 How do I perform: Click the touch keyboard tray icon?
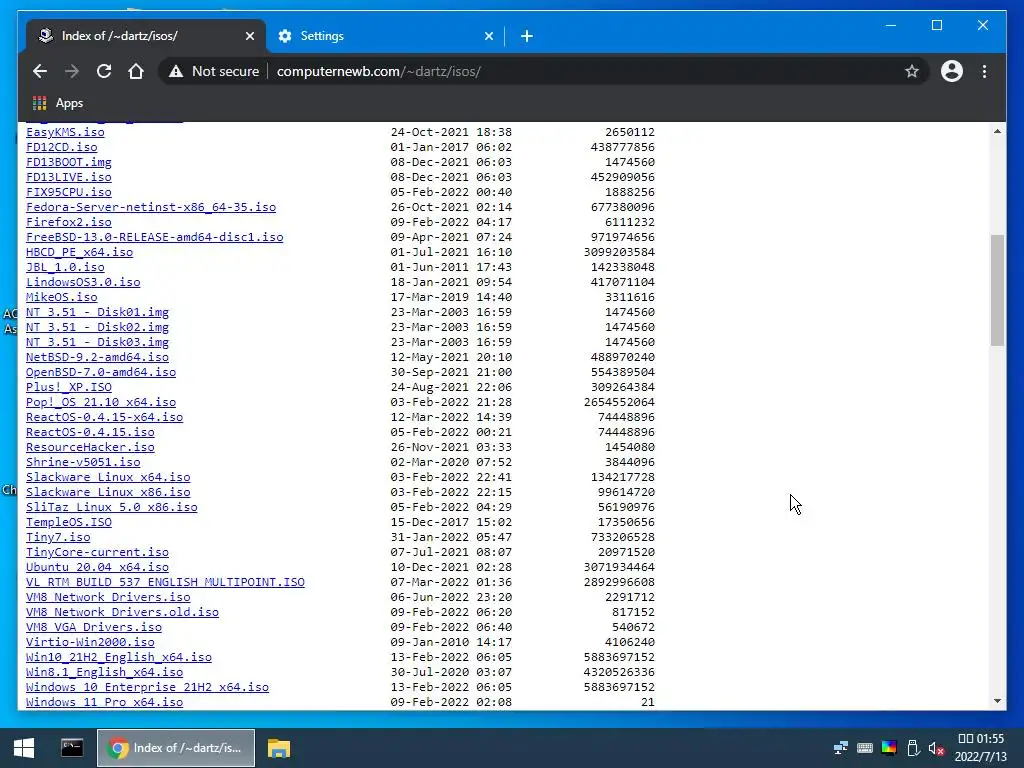[x=865, y=748]
